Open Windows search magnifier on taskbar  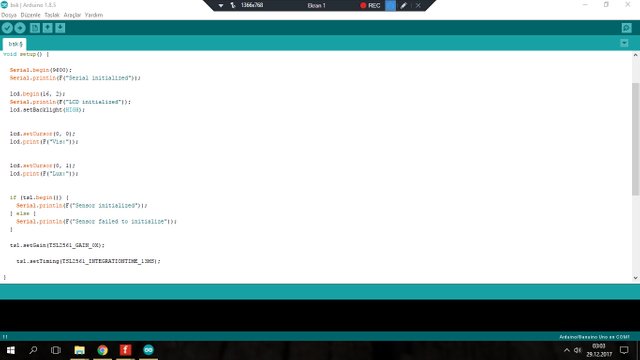click(x=33, y=350)
